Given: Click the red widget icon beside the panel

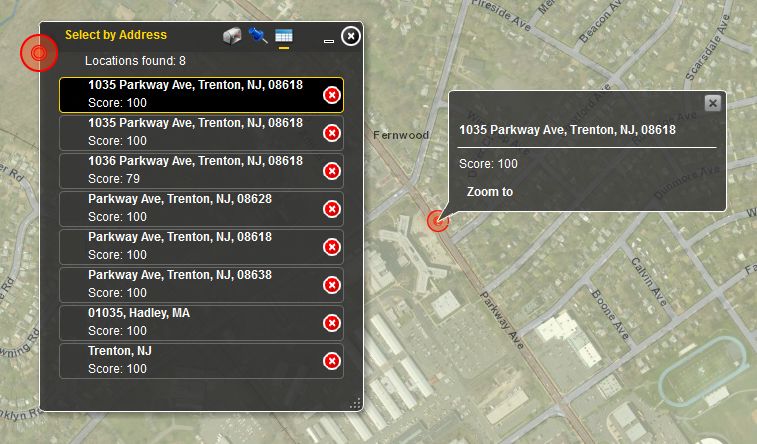Looking at the screenshot, I should click(x=38, y=52).
